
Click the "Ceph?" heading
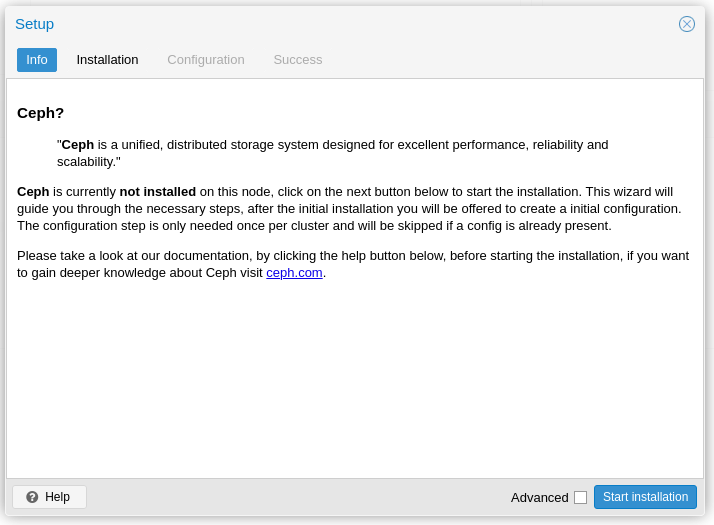pos(41,113)
